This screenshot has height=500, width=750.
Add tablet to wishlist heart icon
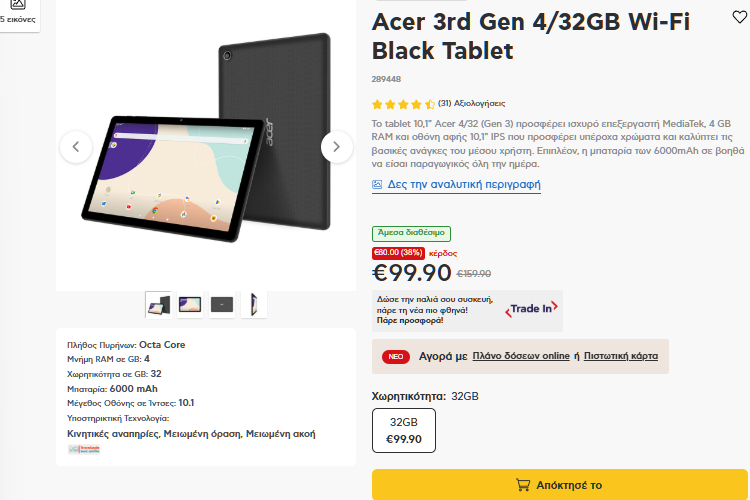(739, 17)
